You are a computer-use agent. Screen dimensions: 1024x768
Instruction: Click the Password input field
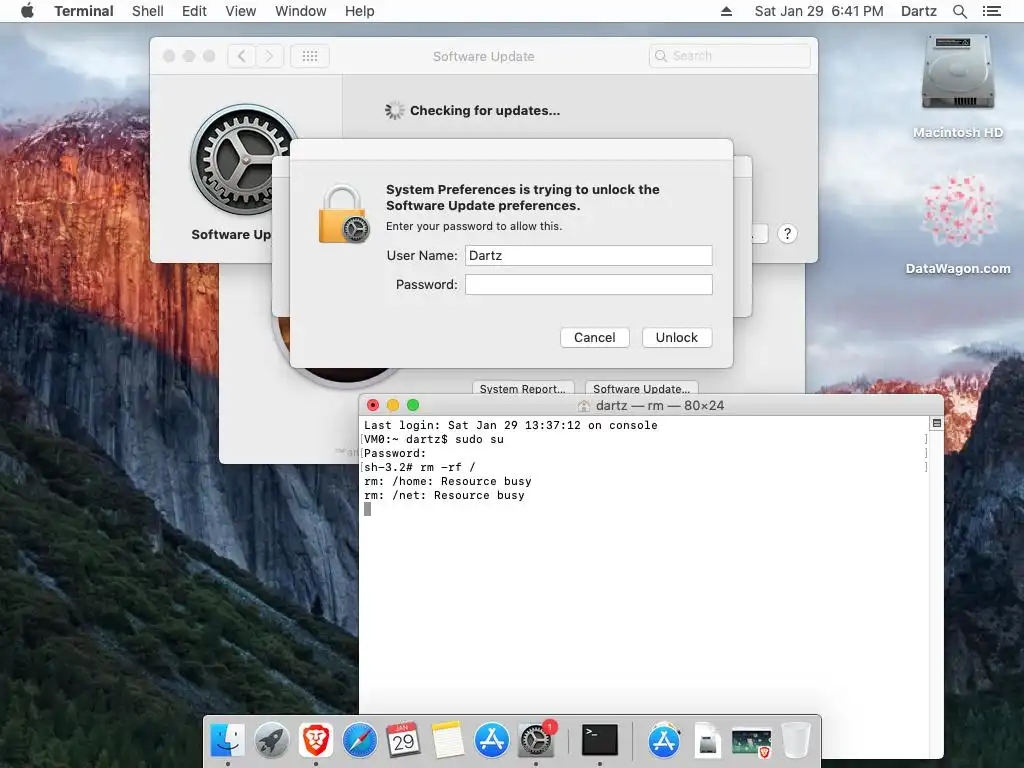[x=588, y=284]
